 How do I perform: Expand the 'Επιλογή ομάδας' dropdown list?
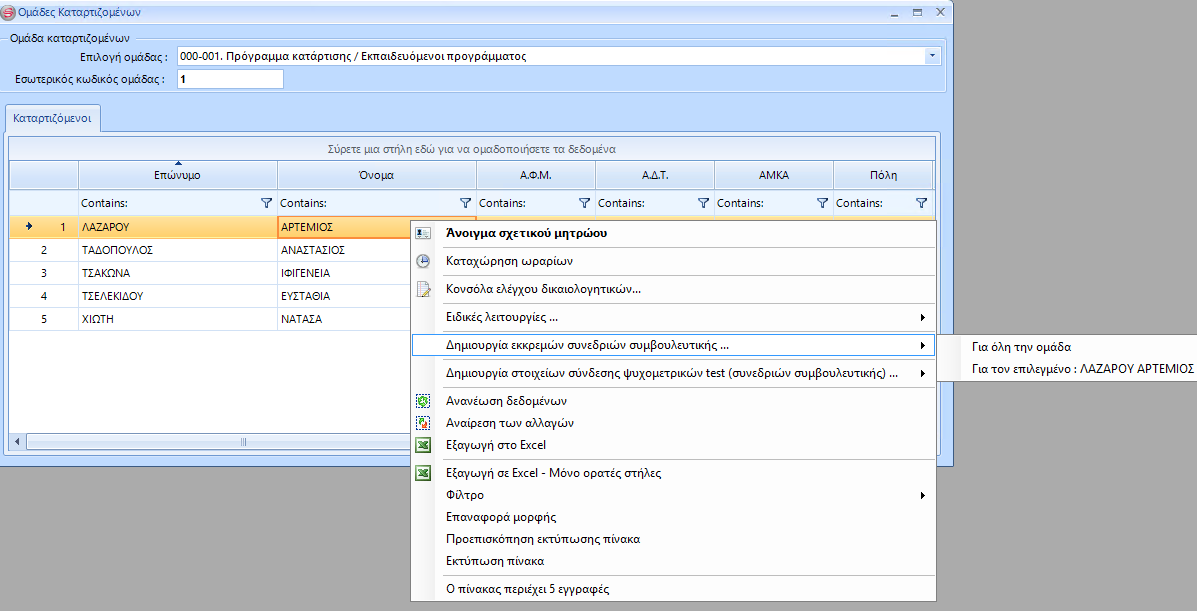point(932,56)
